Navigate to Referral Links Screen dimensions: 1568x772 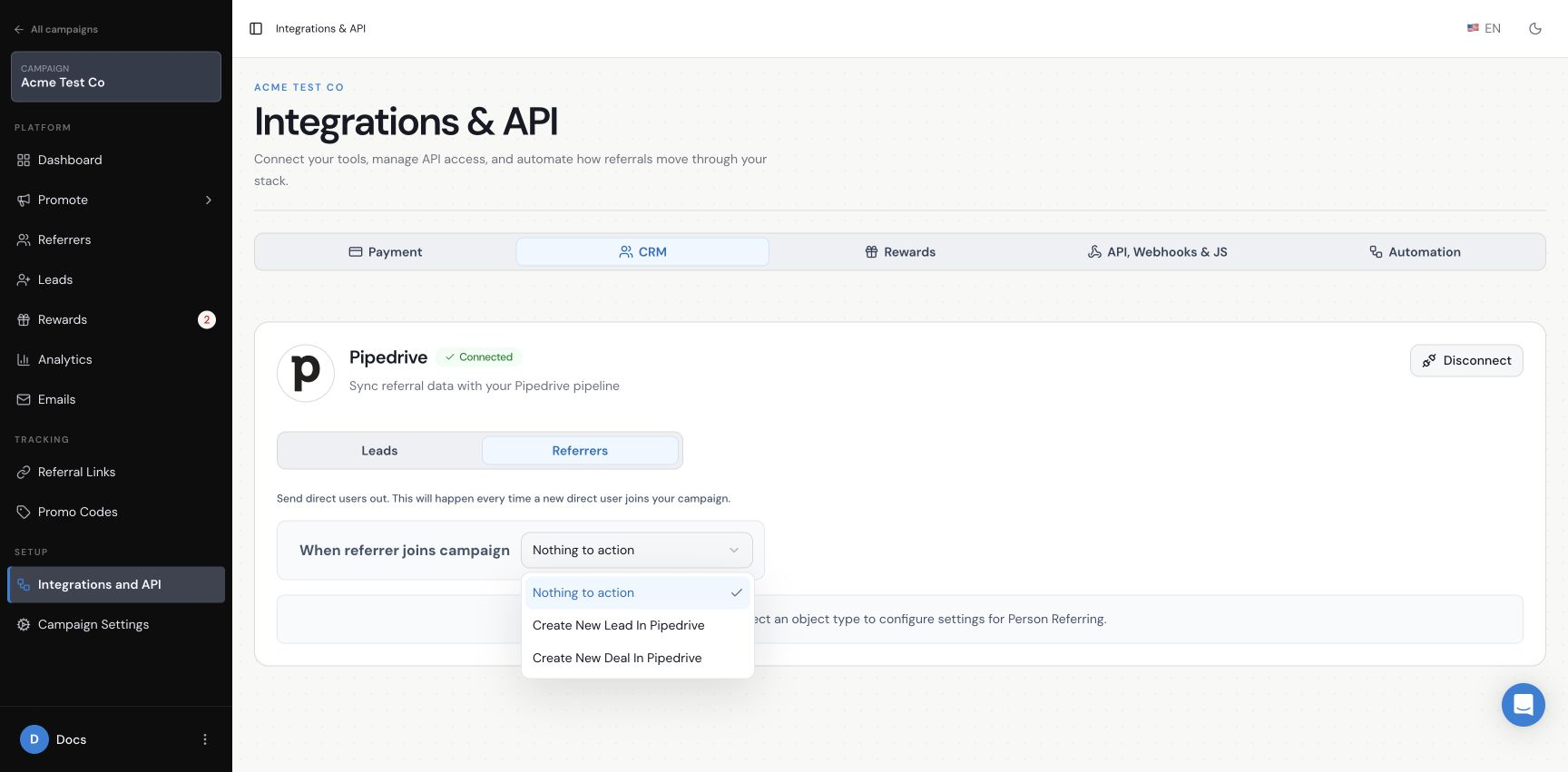click(116, 472)
